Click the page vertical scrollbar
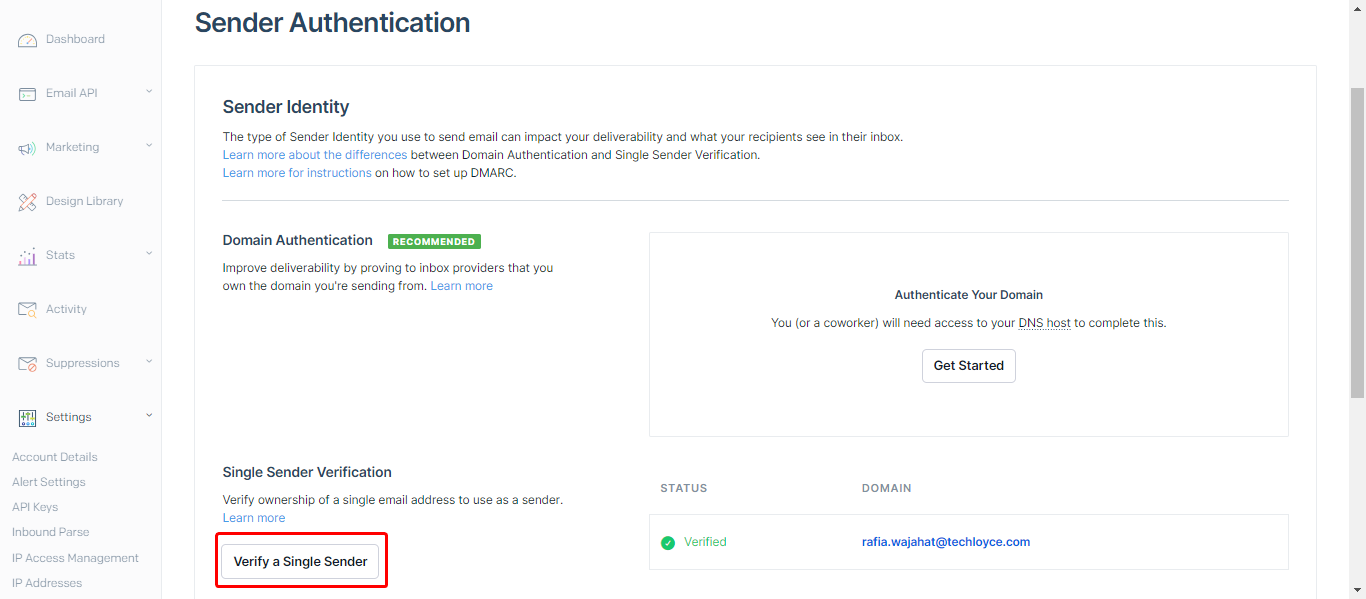Image resolution: width=1366 pixels, height=599 pixels. point(1357,241)
